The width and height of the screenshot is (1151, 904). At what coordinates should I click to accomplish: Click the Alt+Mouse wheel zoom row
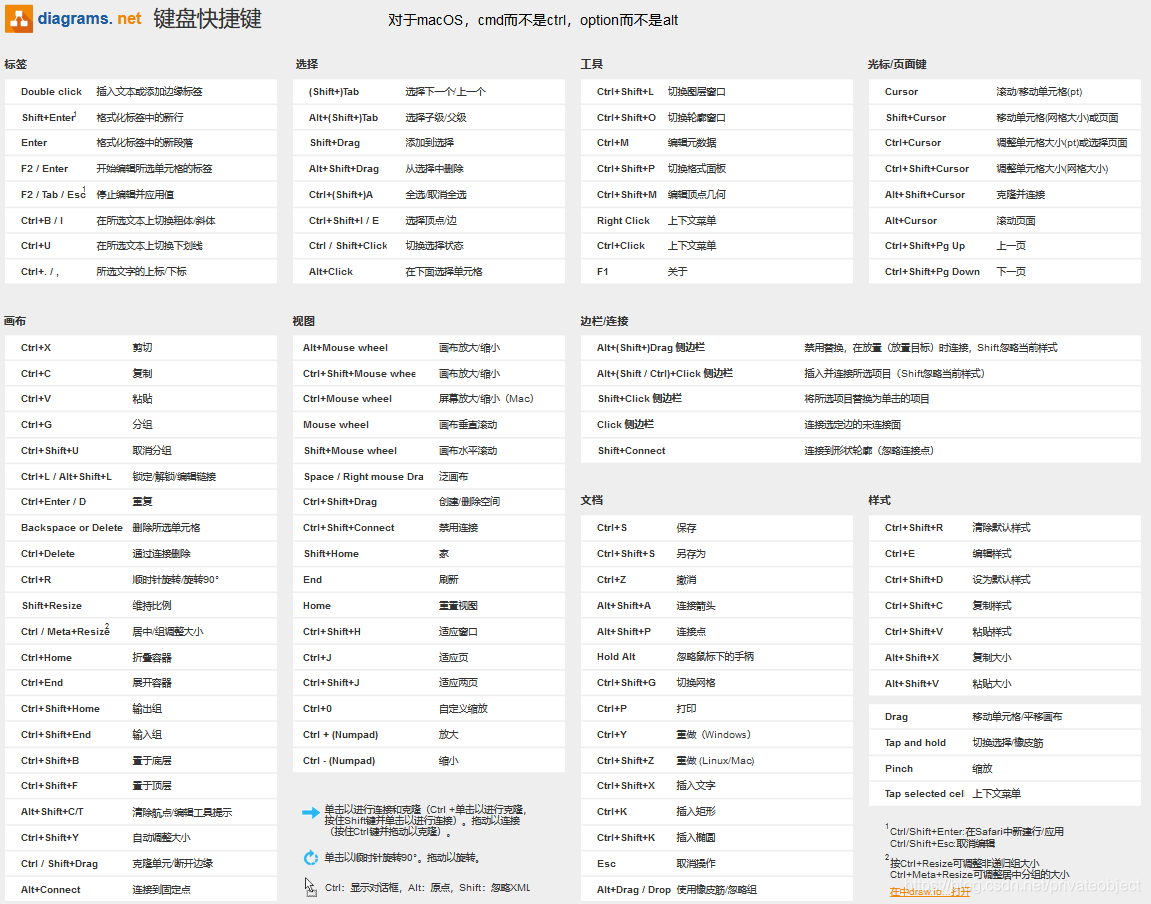pyautogui.click(x=429, y=348)
